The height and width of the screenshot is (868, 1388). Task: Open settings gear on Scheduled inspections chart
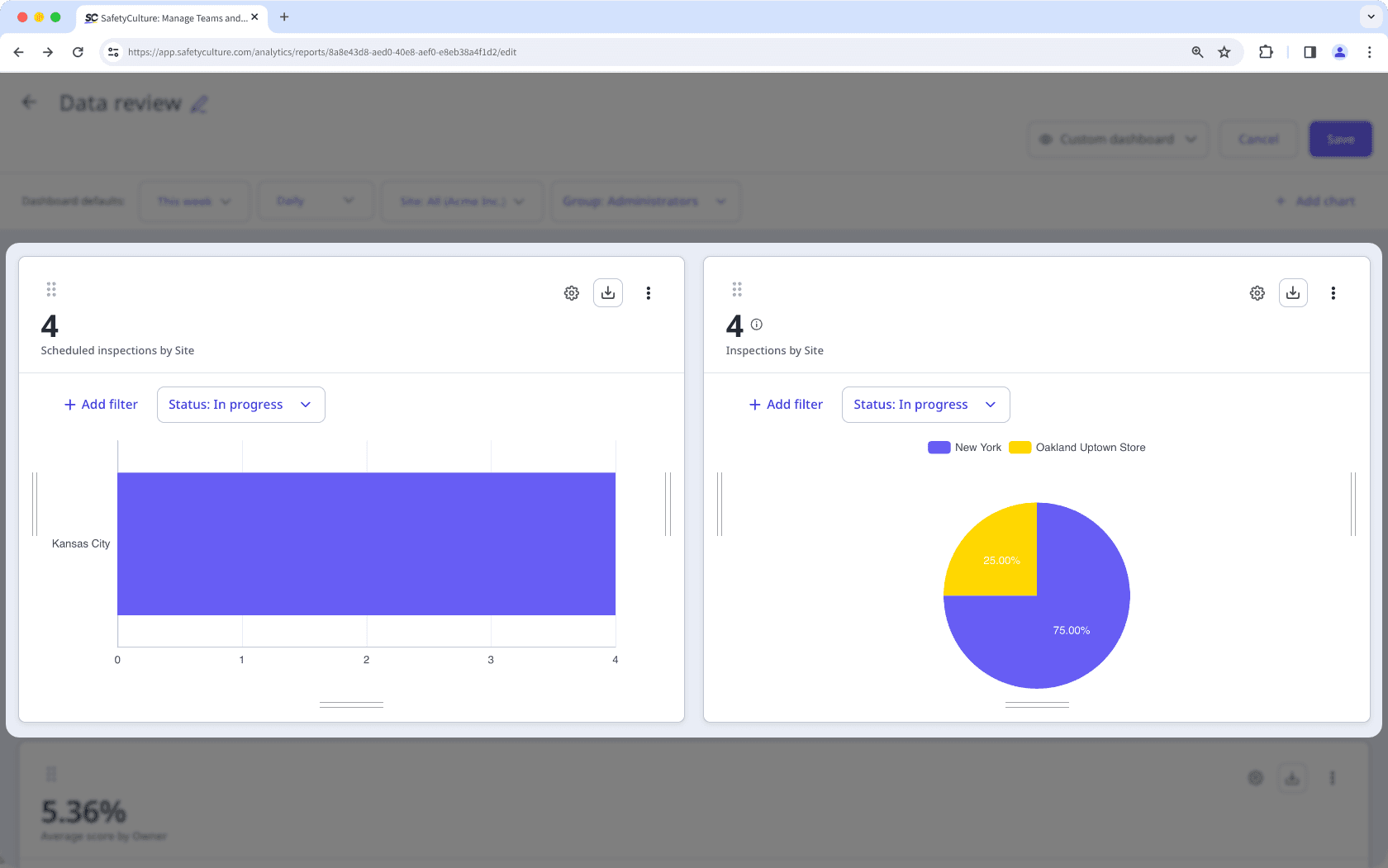571,292
